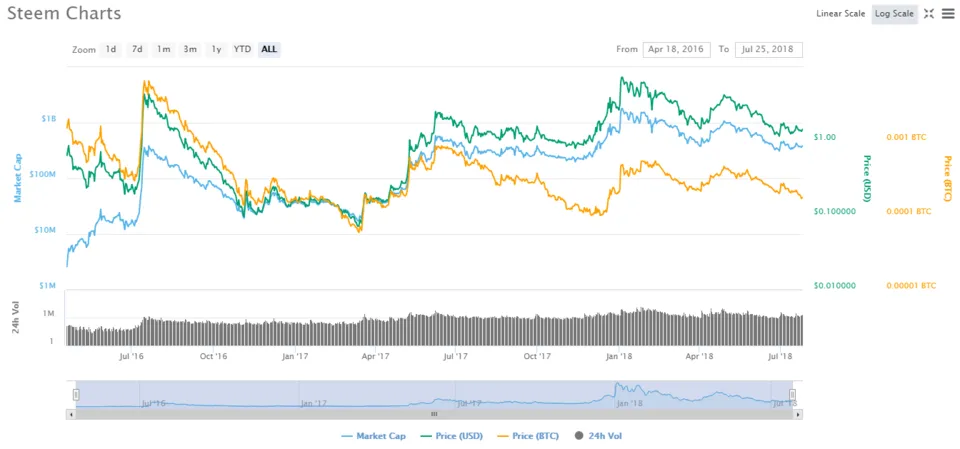Click the $1B axis label
This screenshot has width=960, height=449.
click(48, 119)
